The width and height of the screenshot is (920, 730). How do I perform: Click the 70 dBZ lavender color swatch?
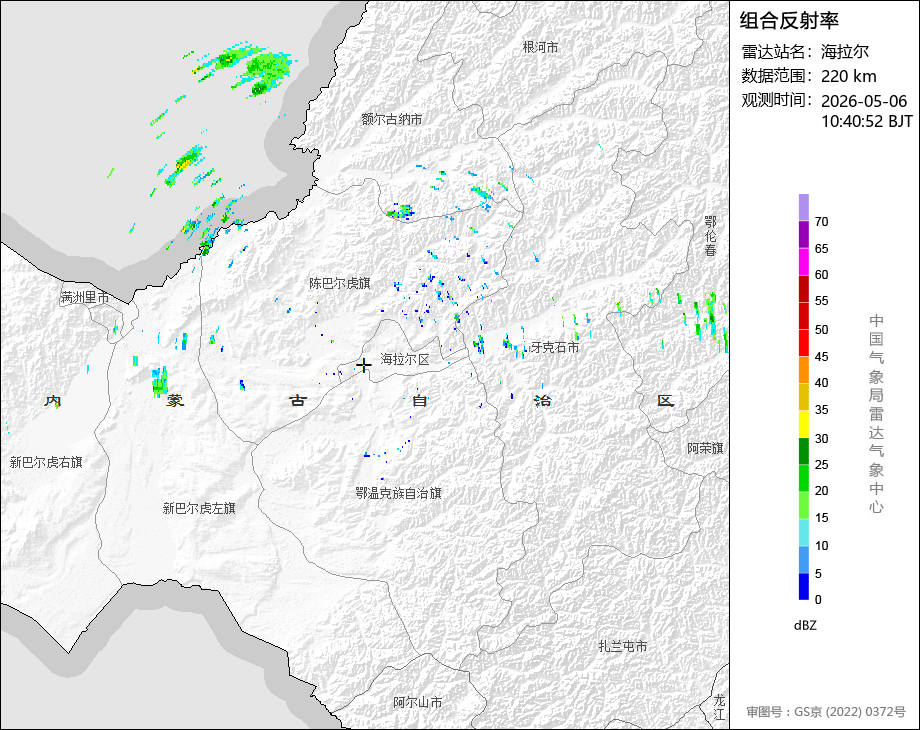pyautogui.click(x=804, y=207)
